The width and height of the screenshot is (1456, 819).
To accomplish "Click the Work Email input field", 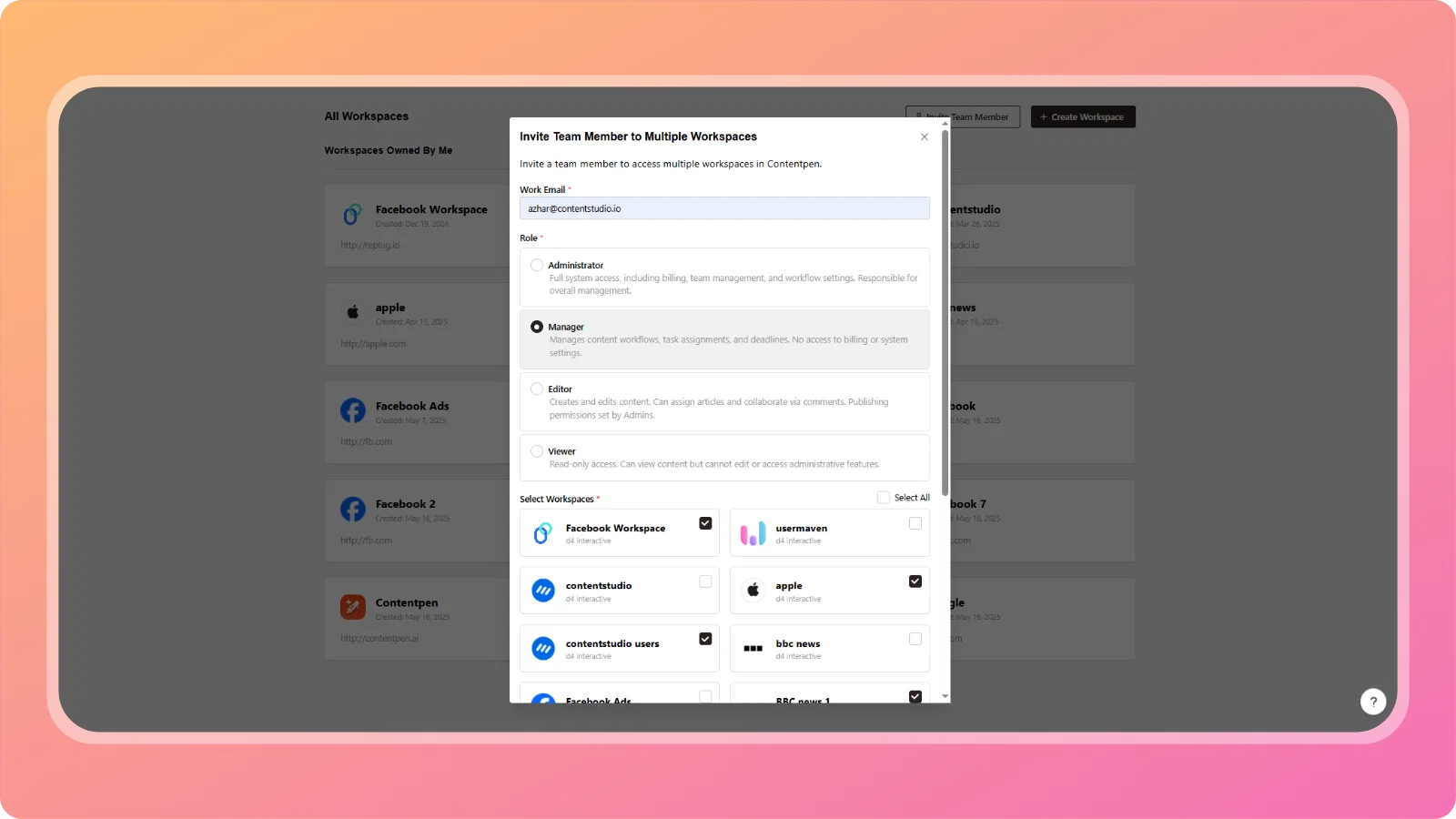I will tap(724, 208).
